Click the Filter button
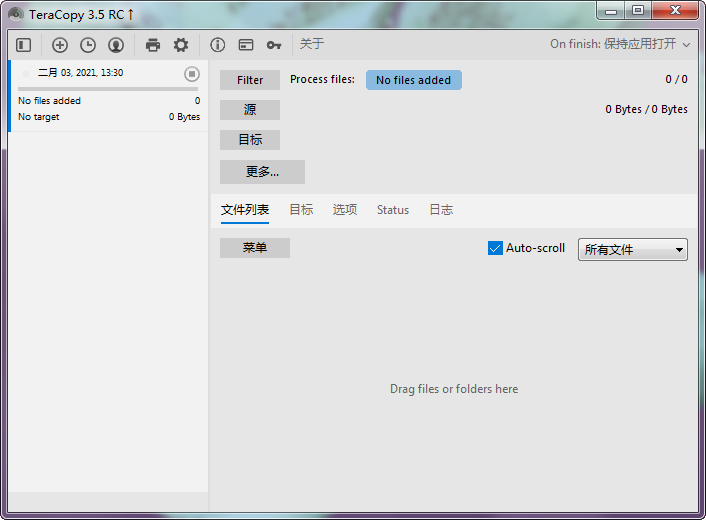This screenshot has height=520, width=706. point(250,80)
